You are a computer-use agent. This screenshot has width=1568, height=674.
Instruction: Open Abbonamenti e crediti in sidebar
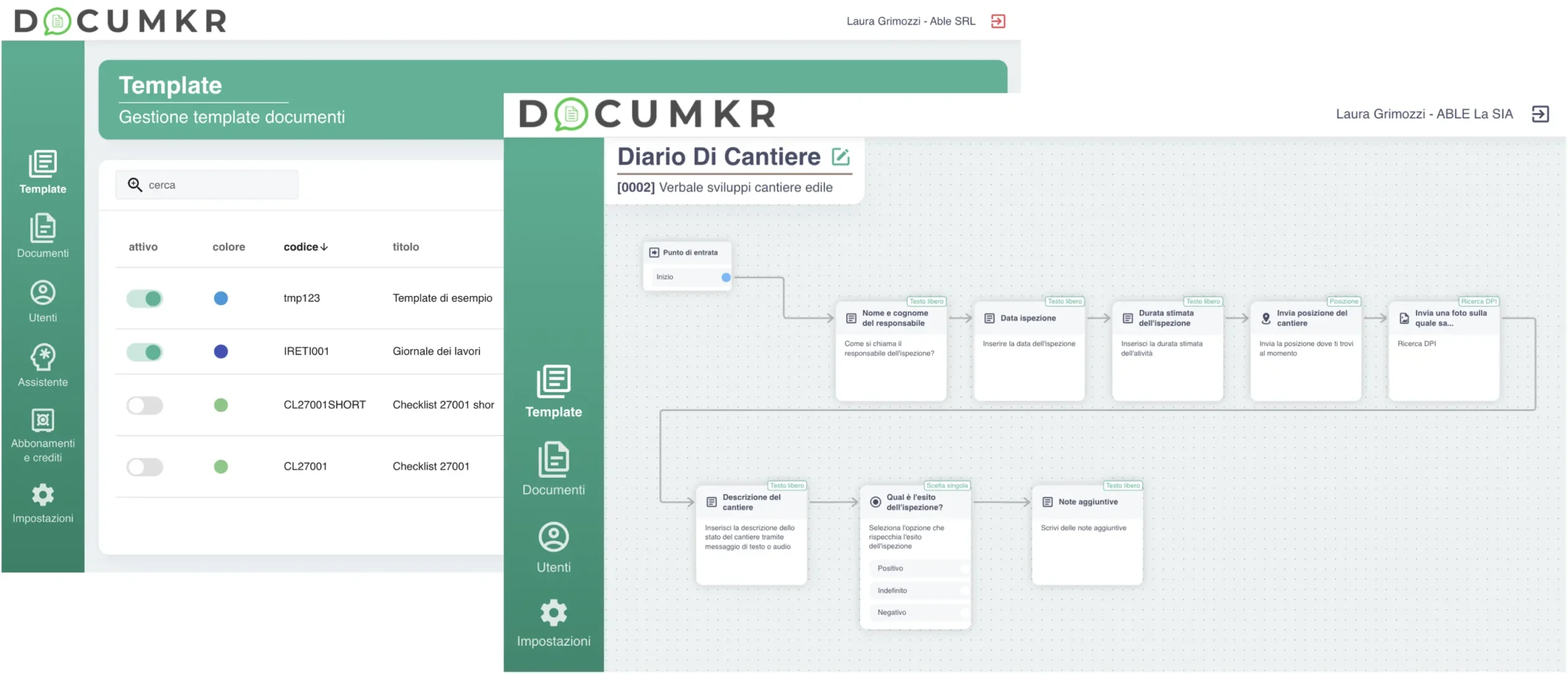pyautogui.click(x=43, y=436)
